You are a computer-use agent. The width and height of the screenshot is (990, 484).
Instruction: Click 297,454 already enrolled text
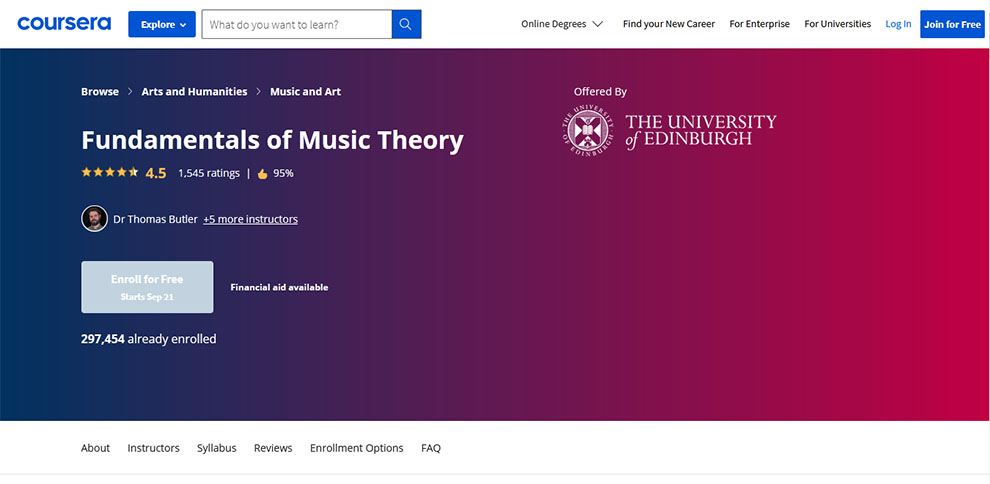(148, 339)
